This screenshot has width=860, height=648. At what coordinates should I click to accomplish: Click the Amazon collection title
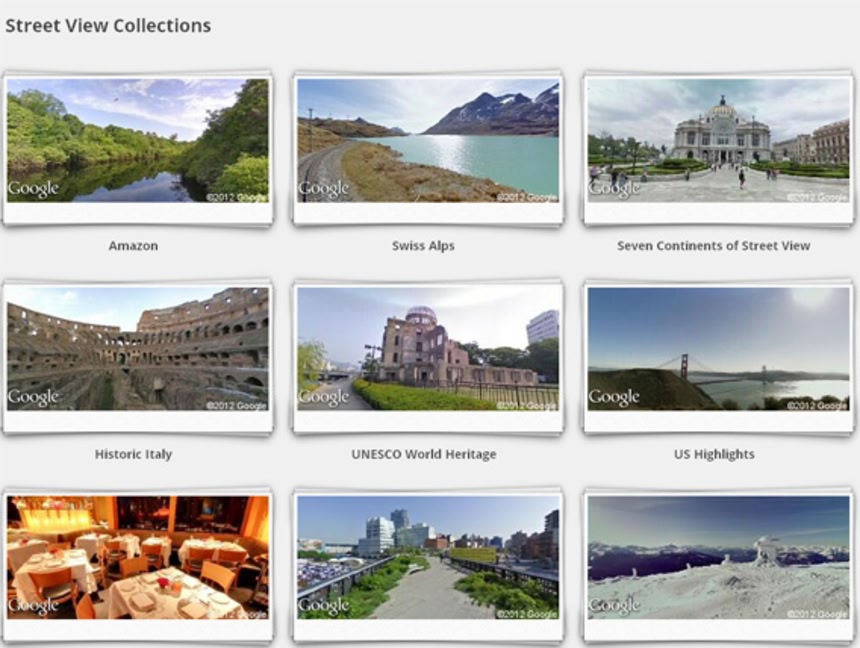point(133,246)
